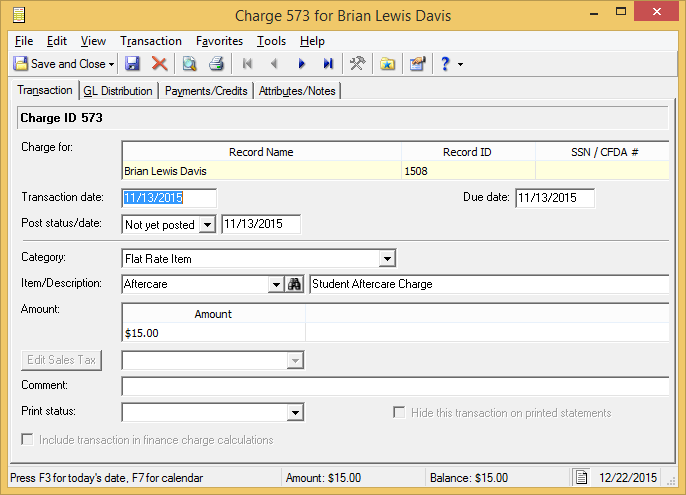Click the blue floppy disk Save icon
The image size is (686, 495).
132,64
